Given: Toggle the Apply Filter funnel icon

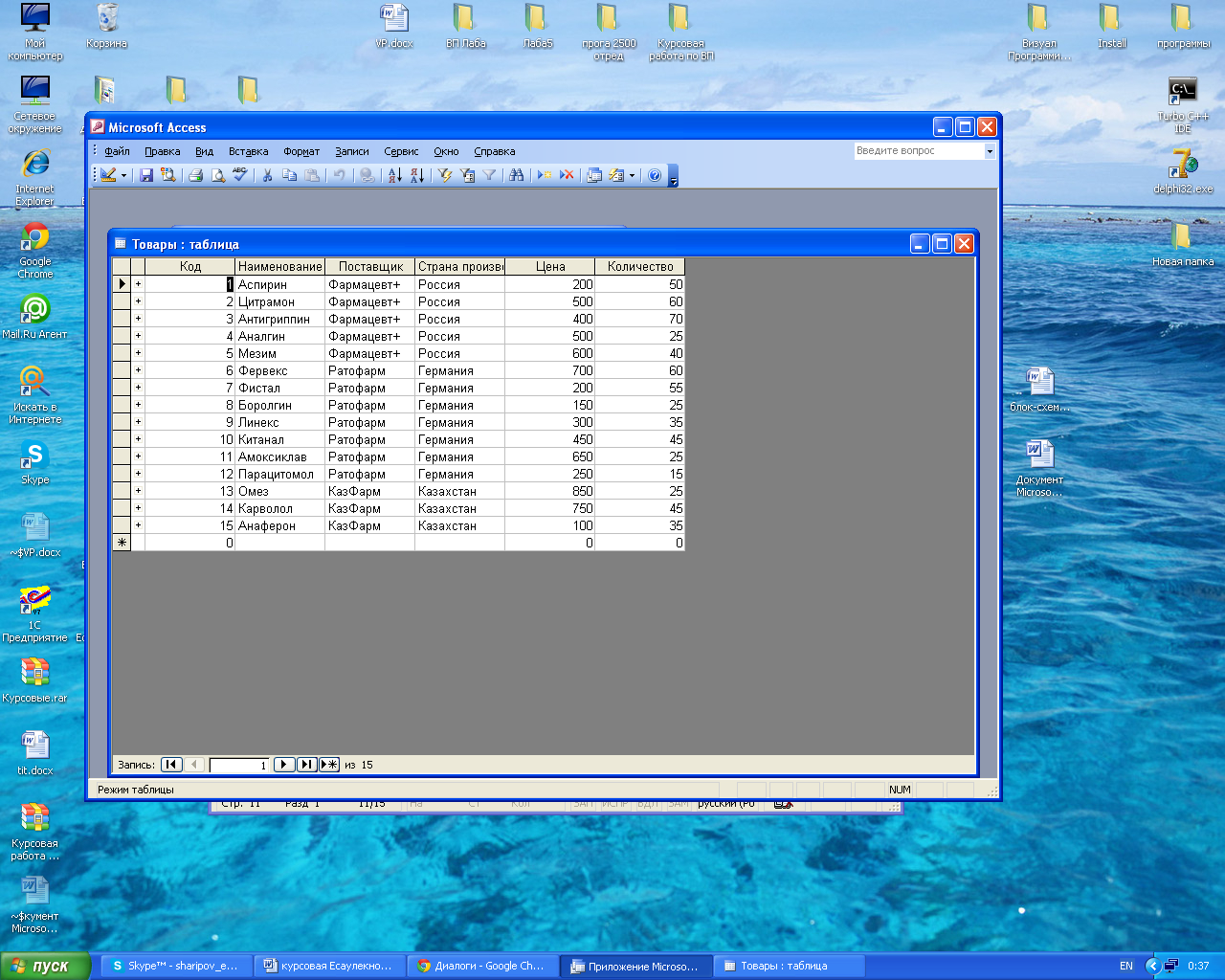Looking at the screenshot, I should 489,175.
